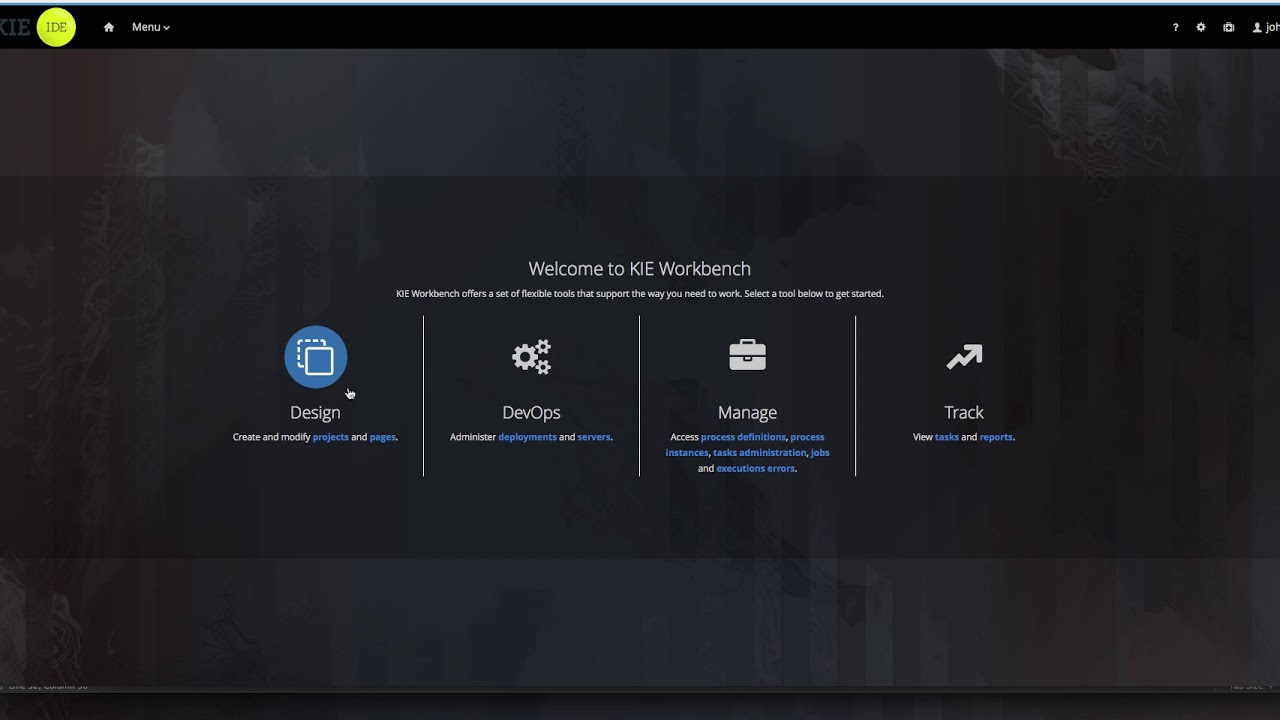Click the home icon in the top bar

tap(109, 27)
